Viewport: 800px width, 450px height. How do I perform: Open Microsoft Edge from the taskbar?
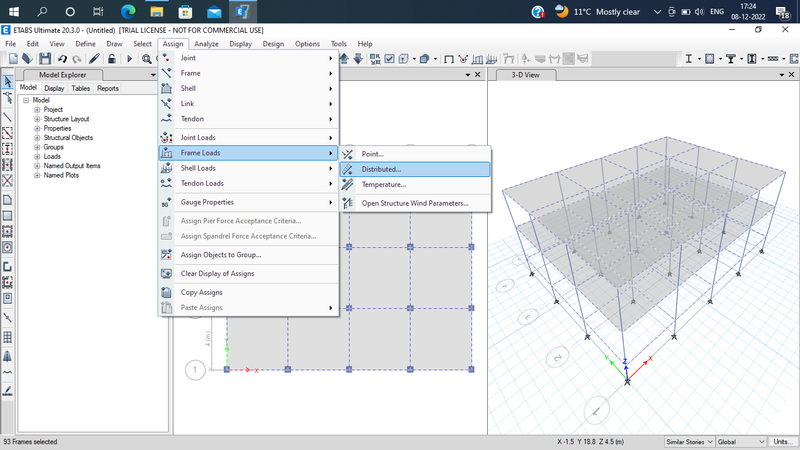pyautogui.click(x=128, y=11)
